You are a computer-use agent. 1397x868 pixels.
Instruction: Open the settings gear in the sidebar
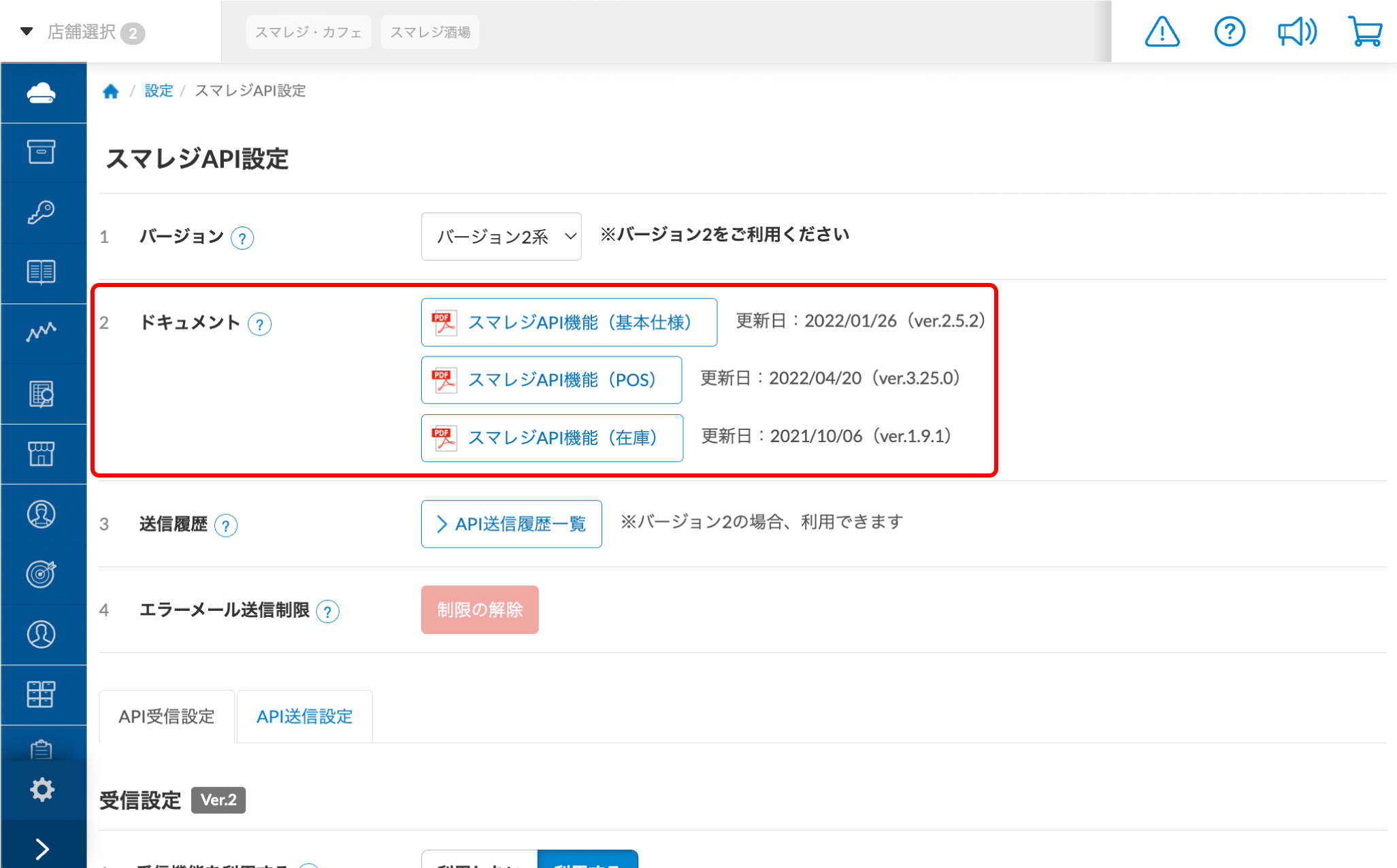(42, 790)
